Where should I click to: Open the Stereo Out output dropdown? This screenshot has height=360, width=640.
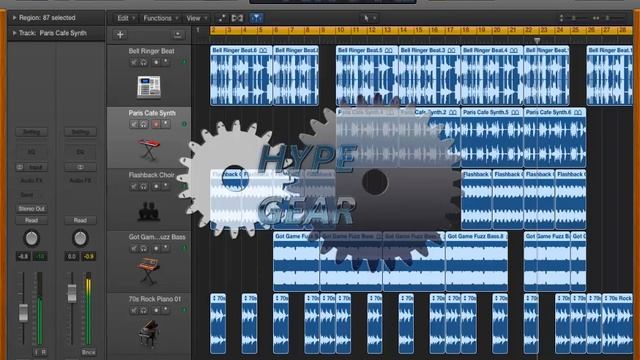pyautogui.click(x=31, y=209)
